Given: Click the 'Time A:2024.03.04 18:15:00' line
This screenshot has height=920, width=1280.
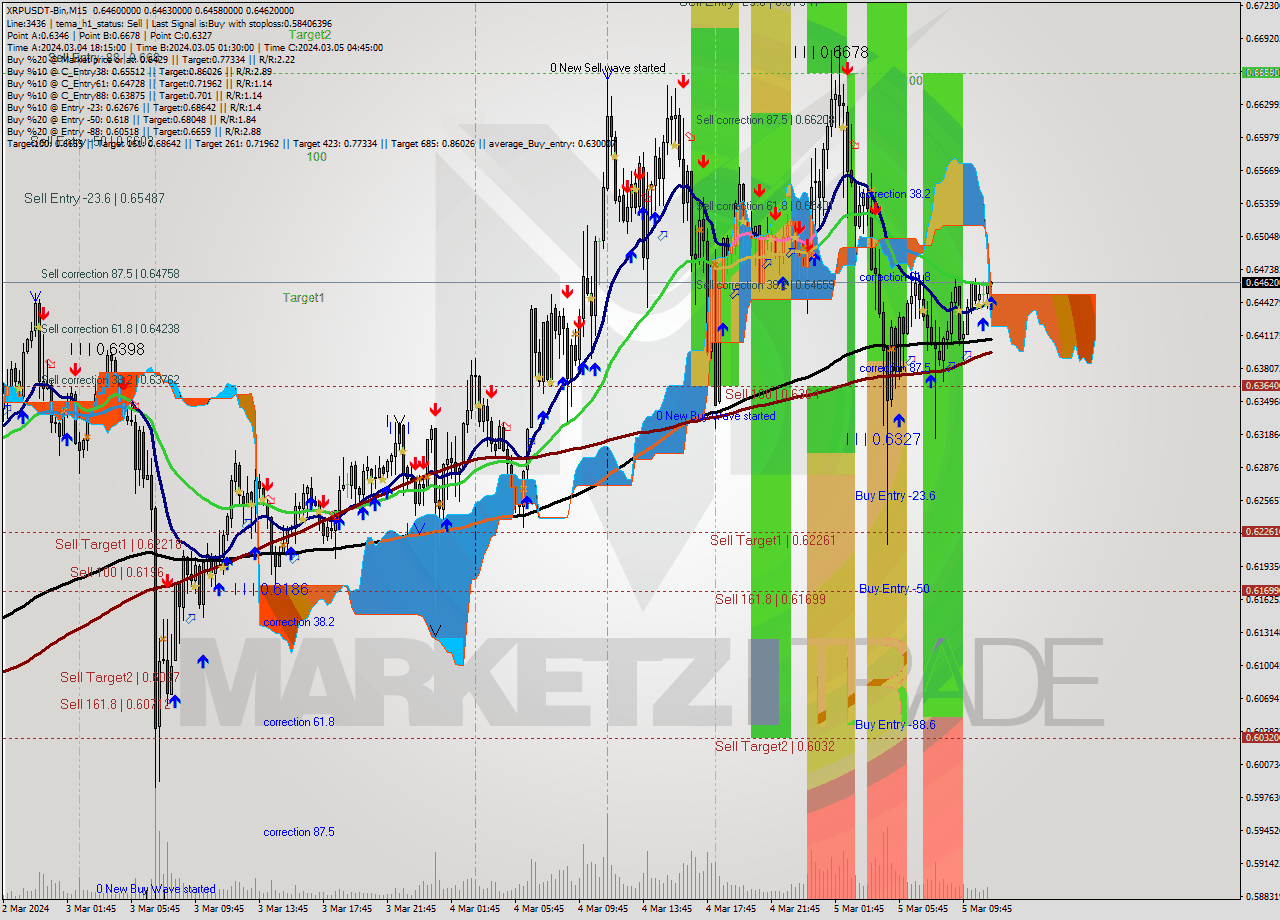Looking at the screenshot, I should click(193, 47).
